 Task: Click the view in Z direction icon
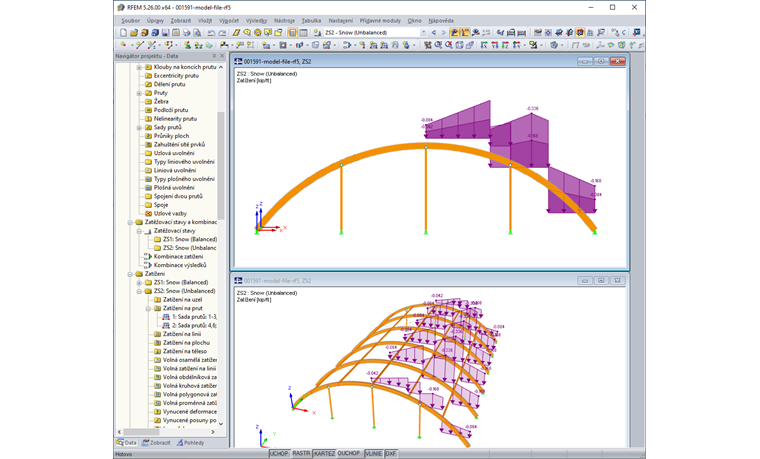click(x=505, y=45)
